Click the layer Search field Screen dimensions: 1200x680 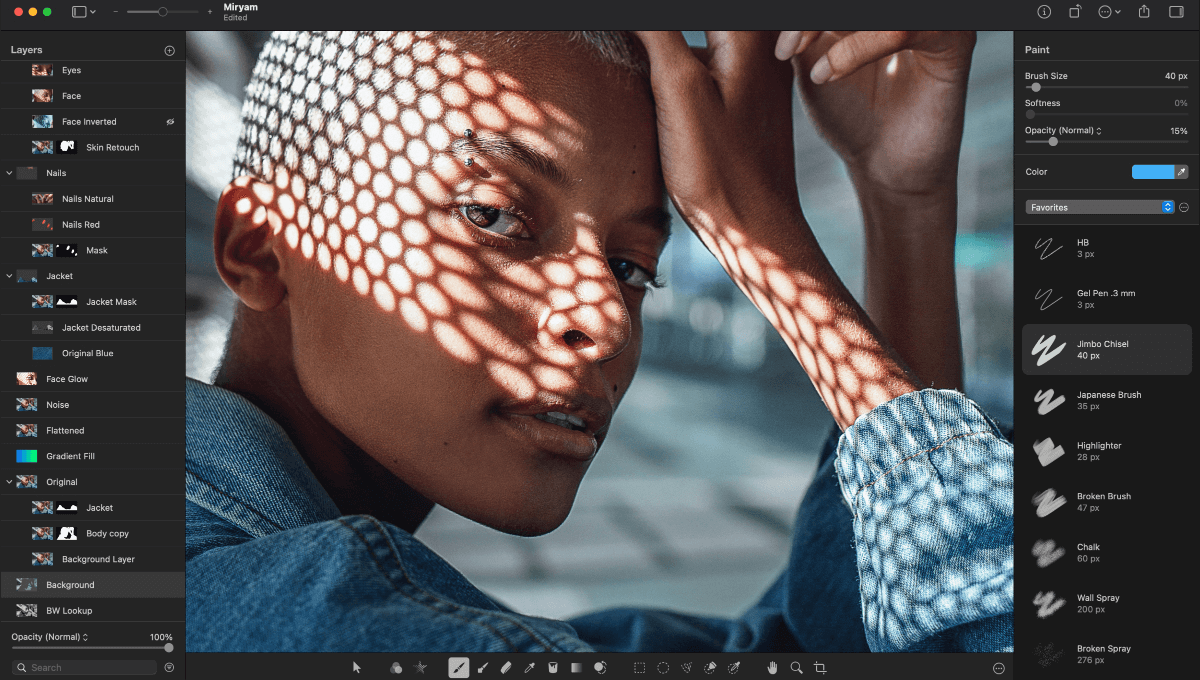pos(85,667)
